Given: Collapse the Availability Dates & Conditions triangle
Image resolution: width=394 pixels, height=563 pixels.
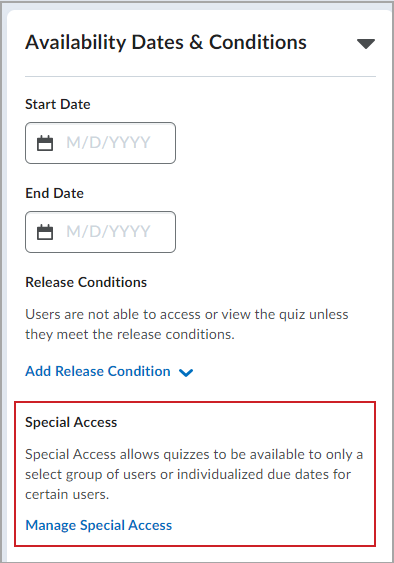Looking at the screenshot, I should click(x=366, y=43).
